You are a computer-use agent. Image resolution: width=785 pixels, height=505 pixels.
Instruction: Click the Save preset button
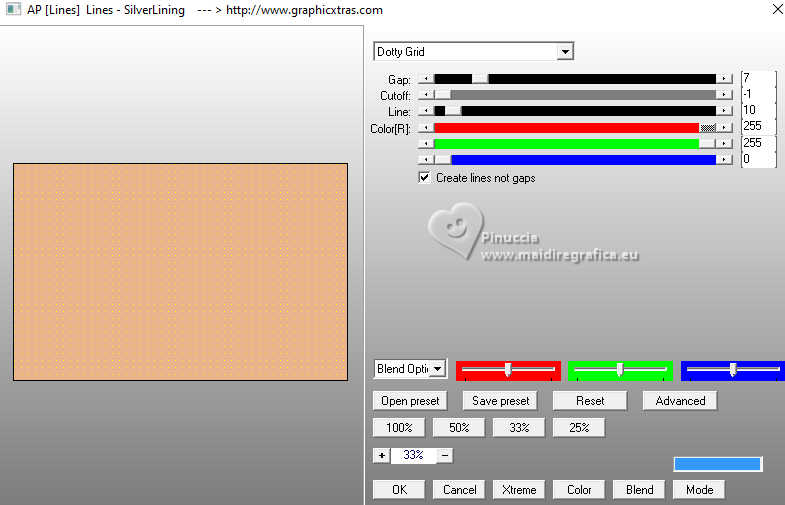[x=500, y=401]
